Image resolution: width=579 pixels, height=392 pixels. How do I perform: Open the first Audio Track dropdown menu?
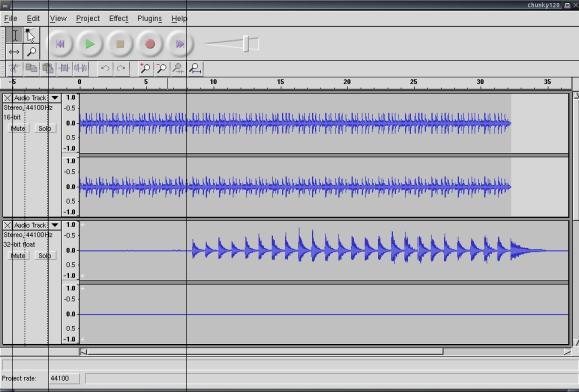coord(55,98)
